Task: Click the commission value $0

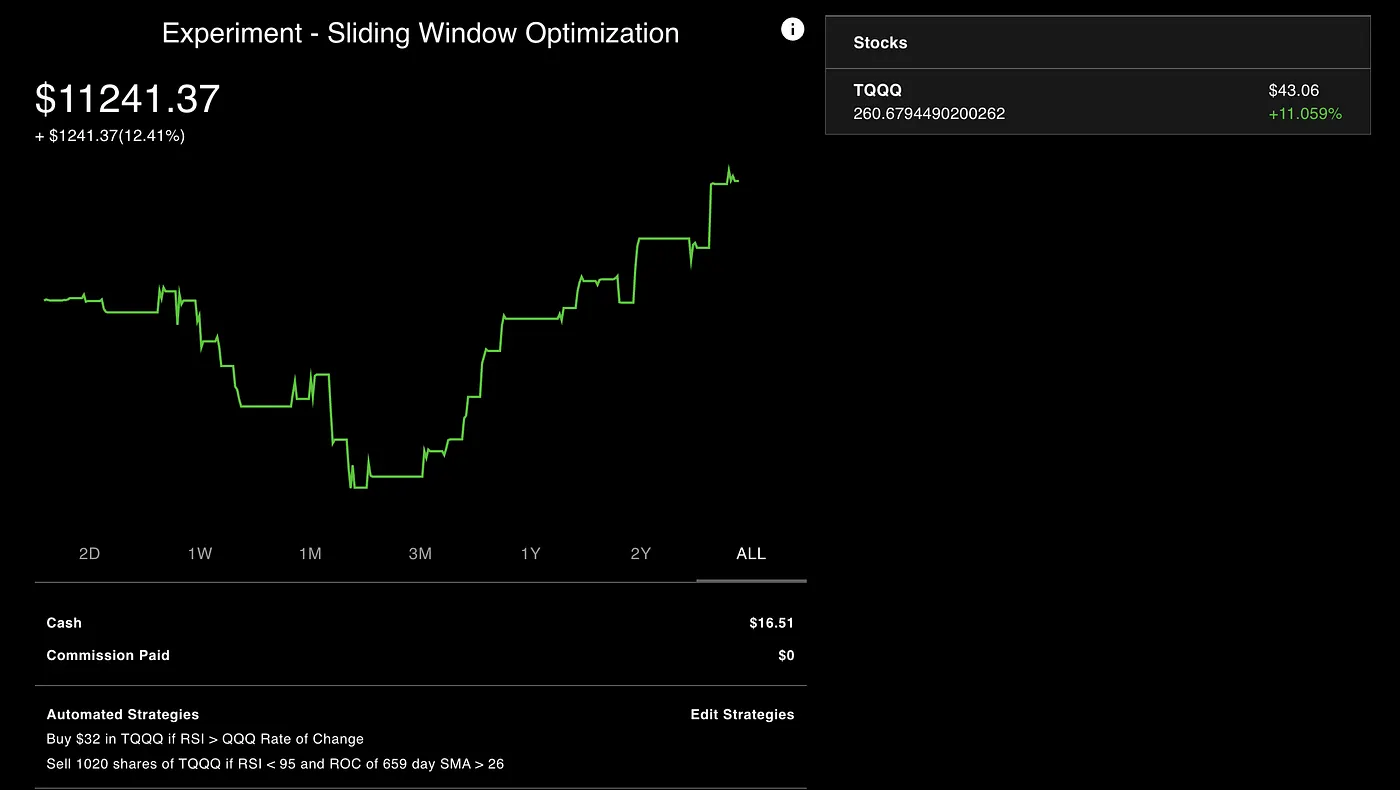Action: pos(786,655)
